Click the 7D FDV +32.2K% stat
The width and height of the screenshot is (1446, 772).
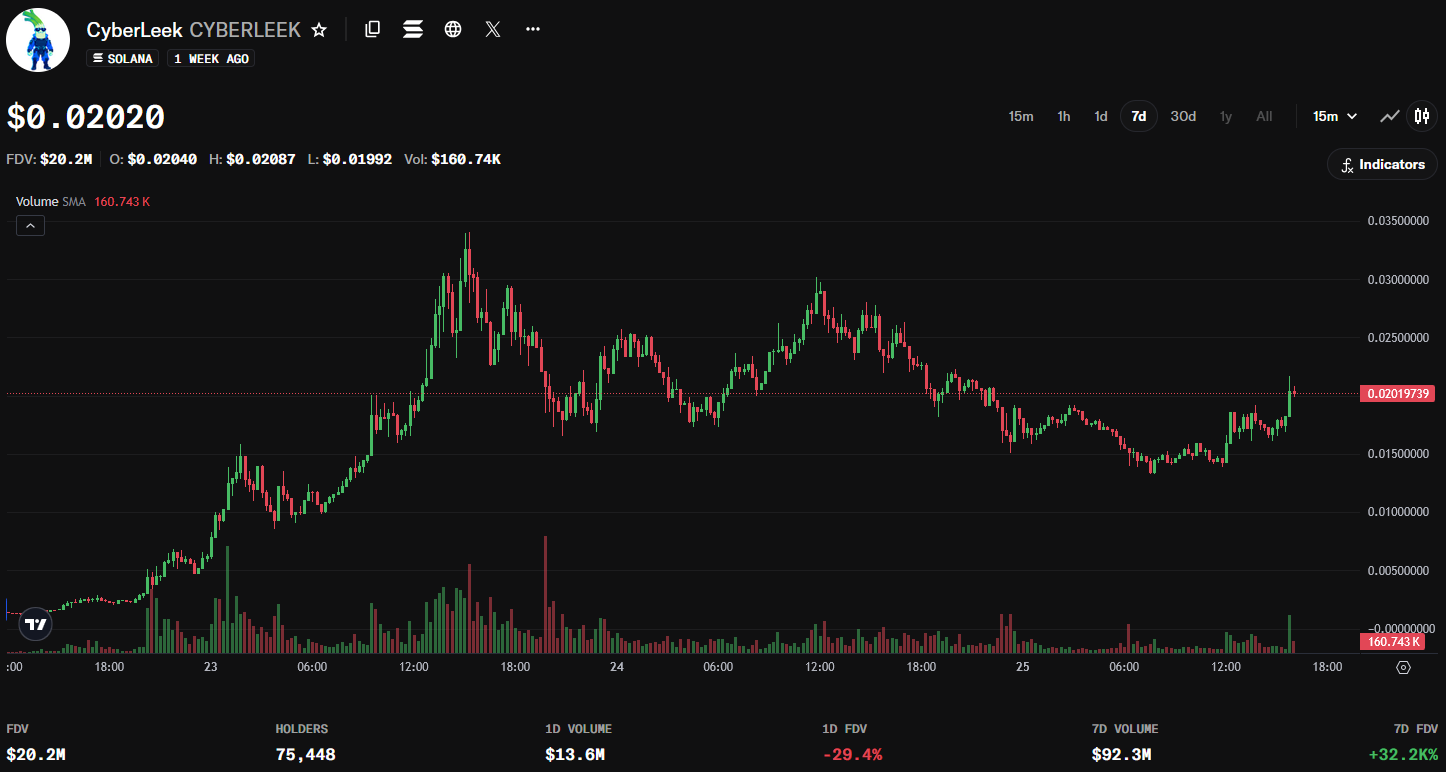click(1404, 742)
